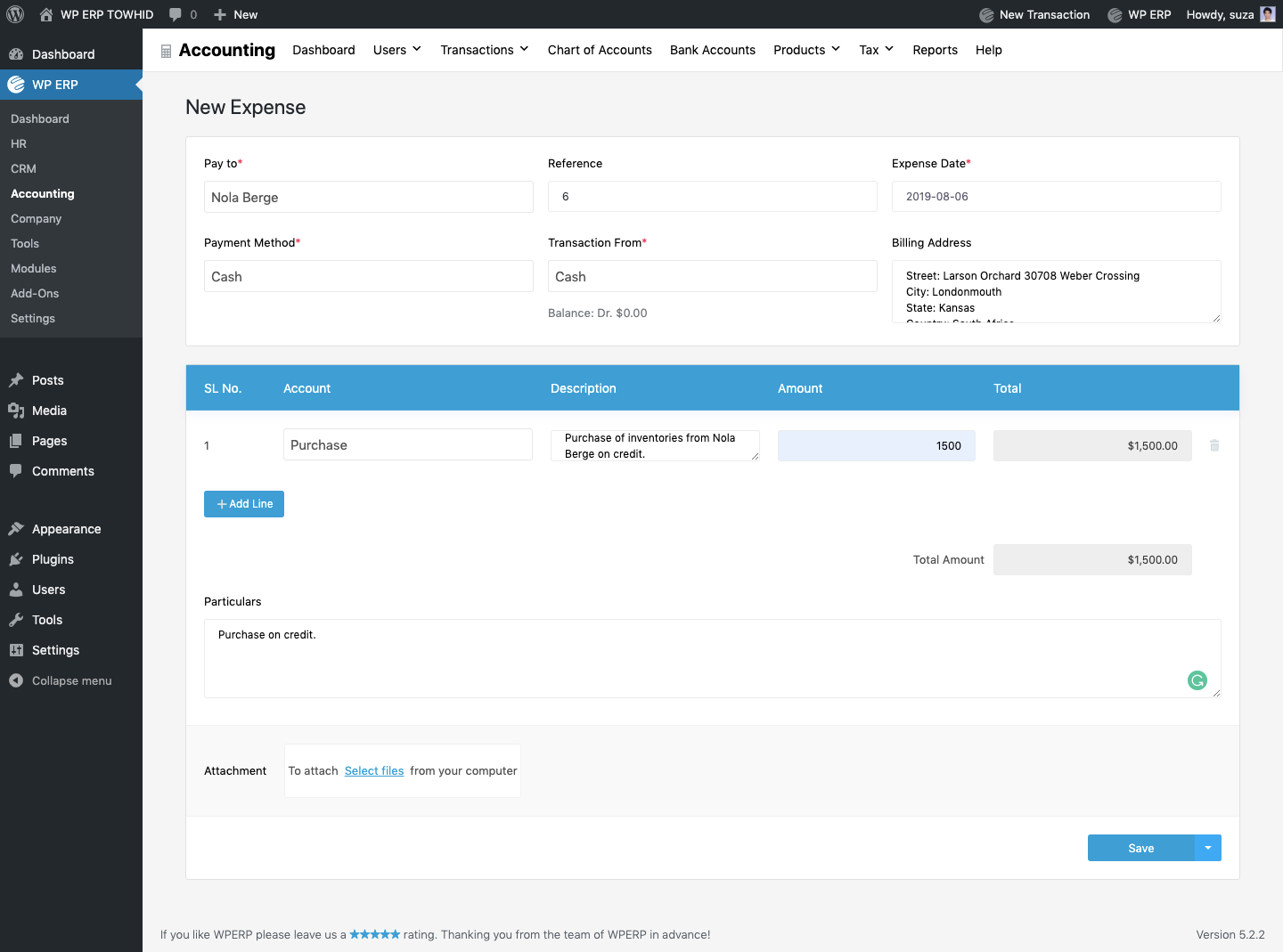Open the Reports menu item

[x=936, y=50]
